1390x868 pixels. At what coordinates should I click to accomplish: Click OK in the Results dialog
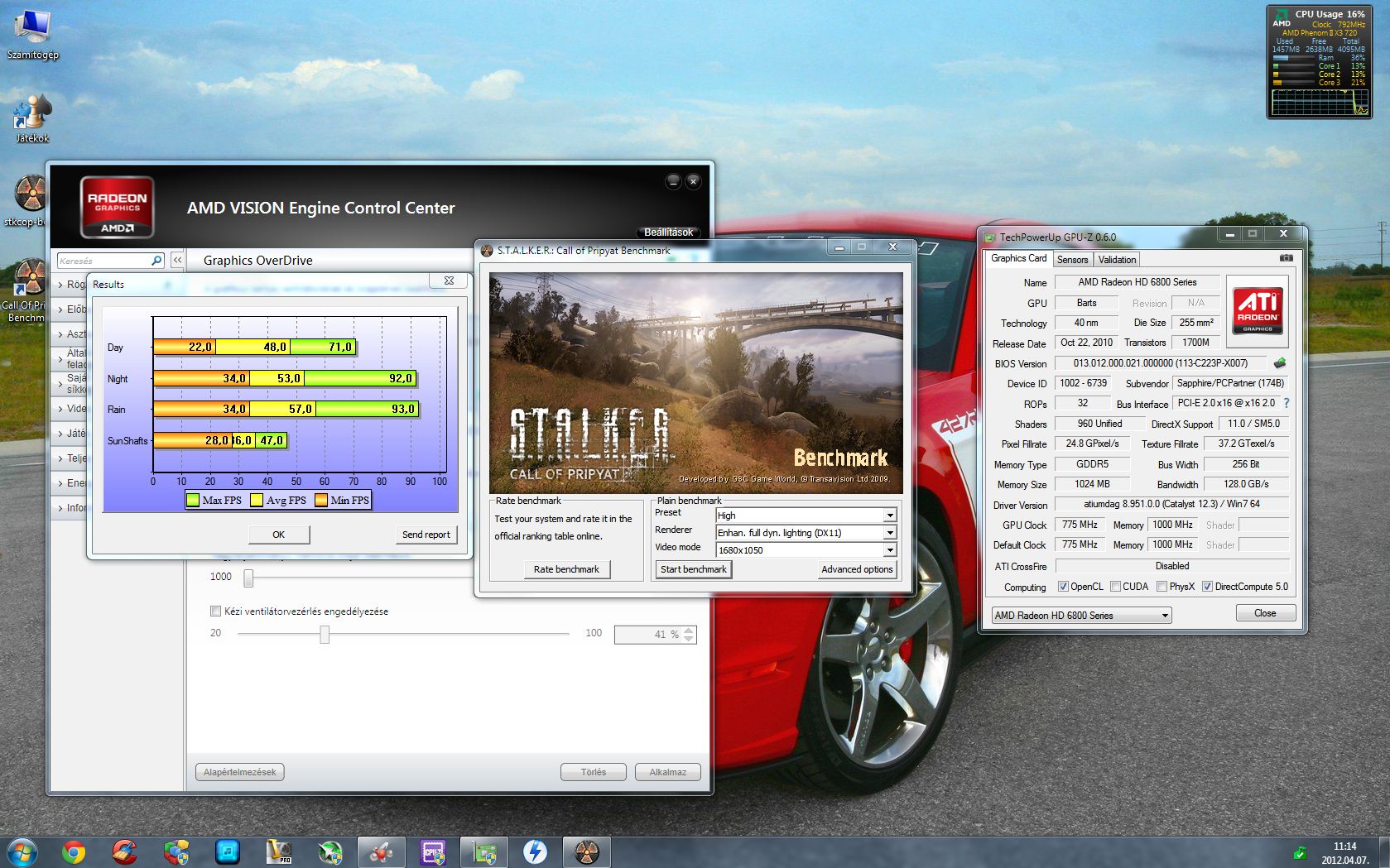279,535
